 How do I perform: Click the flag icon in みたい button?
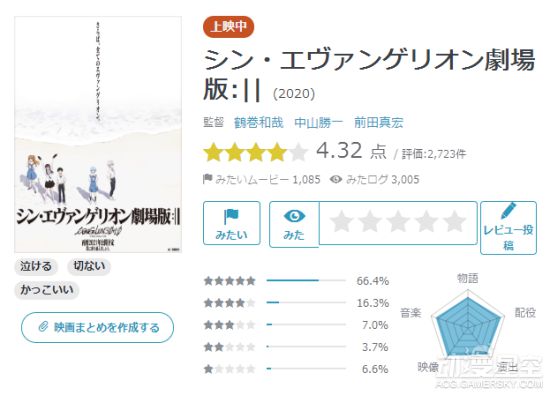(231, 216)
